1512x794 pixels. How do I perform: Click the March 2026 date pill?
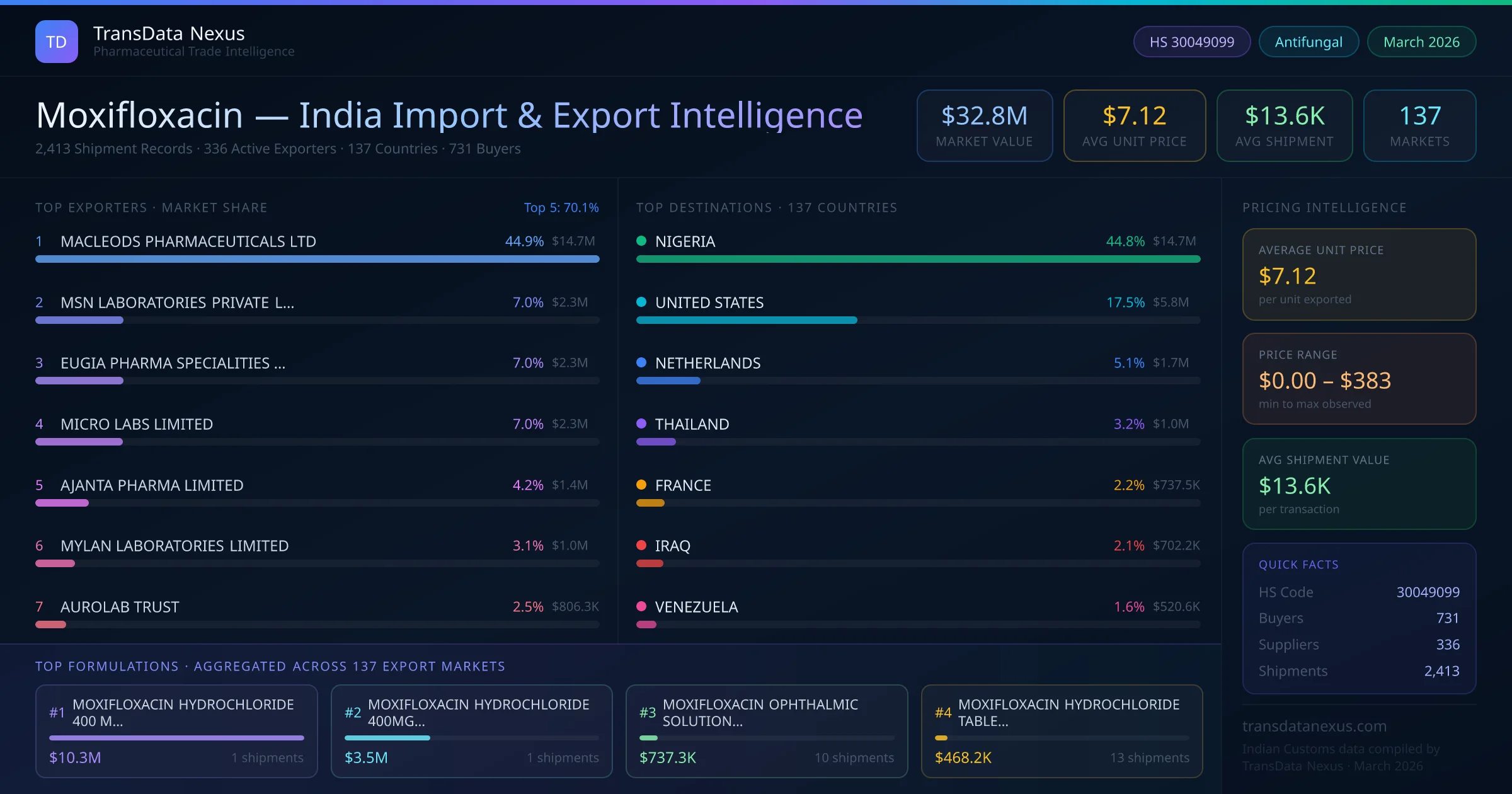coord(1421,42)
